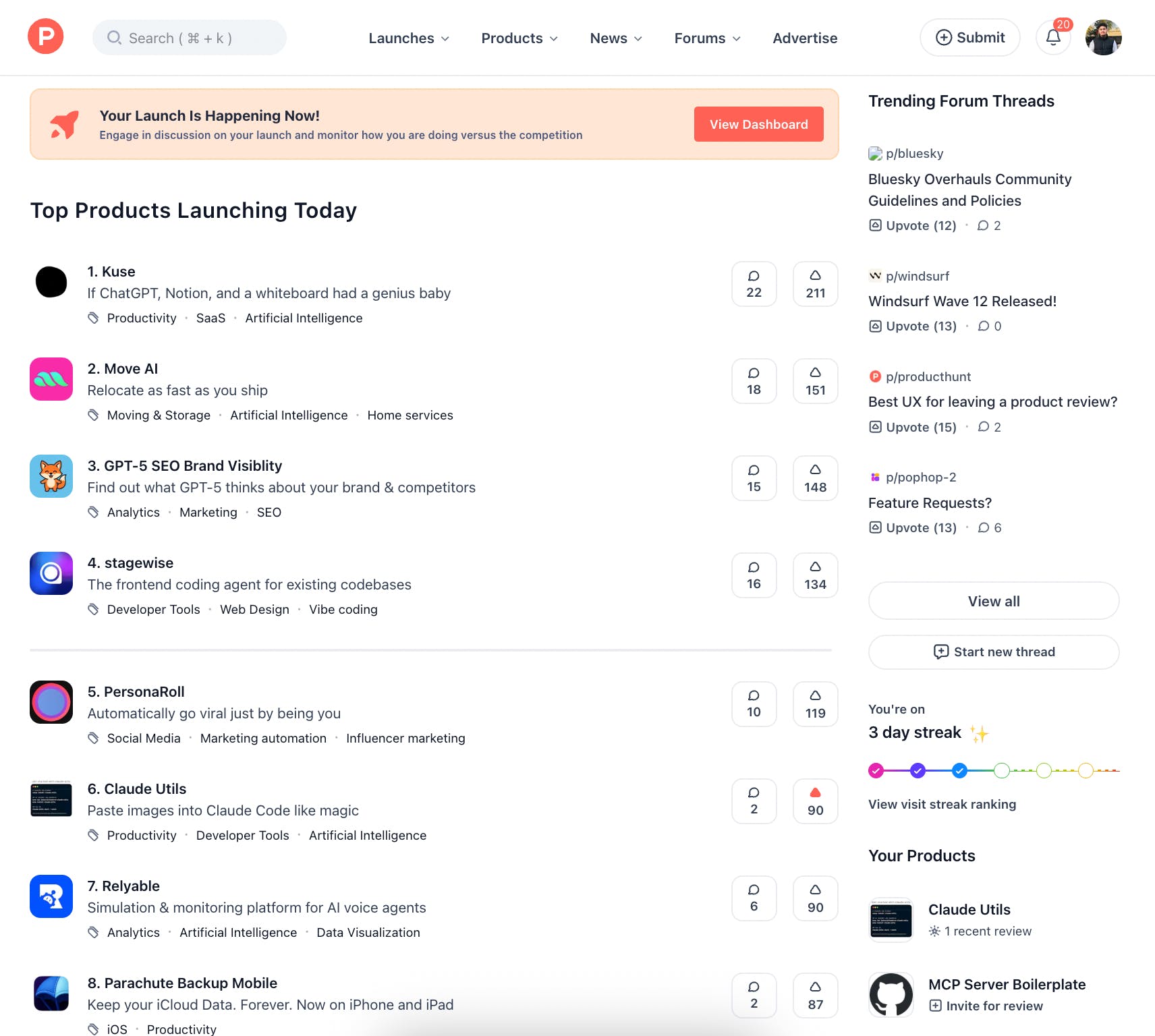Select the Data Visualization tag
This screenshot has width=1155, height=1036.
[368, 932]
